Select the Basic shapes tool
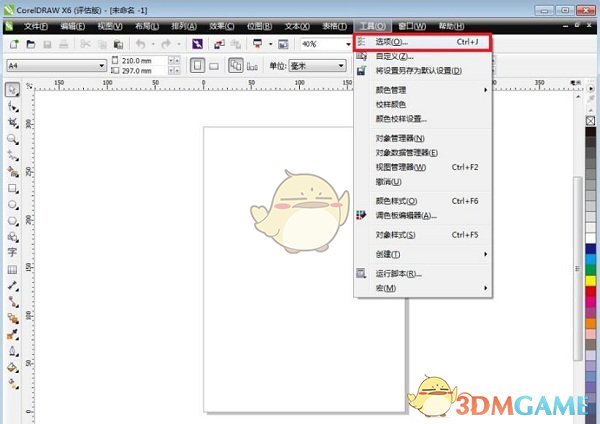Viewport: 600px width, 424px height. pyautogui.click(x=13, y=237)
